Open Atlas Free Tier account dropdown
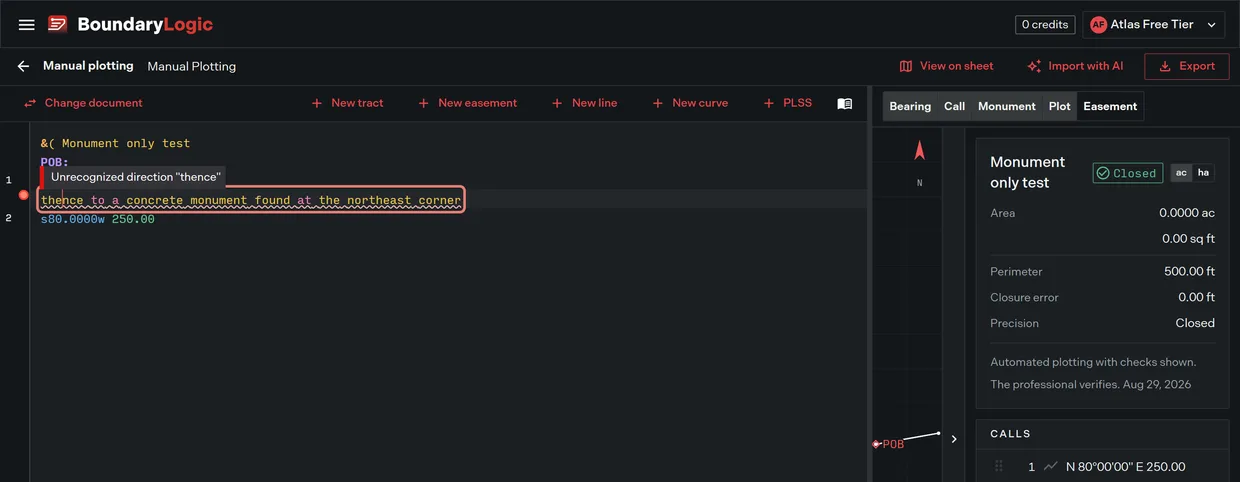 (1153, 25)
